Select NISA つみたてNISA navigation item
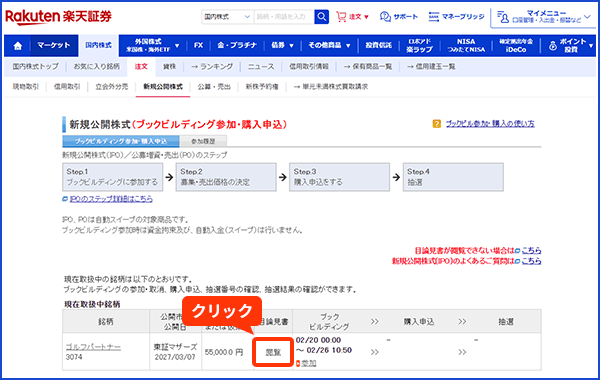 (x=466, y=46)
